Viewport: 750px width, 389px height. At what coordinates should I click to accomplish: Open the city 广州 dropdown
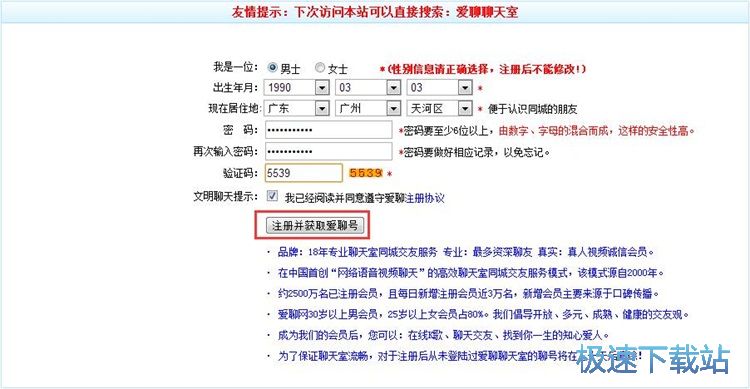(x=368, y=109)
